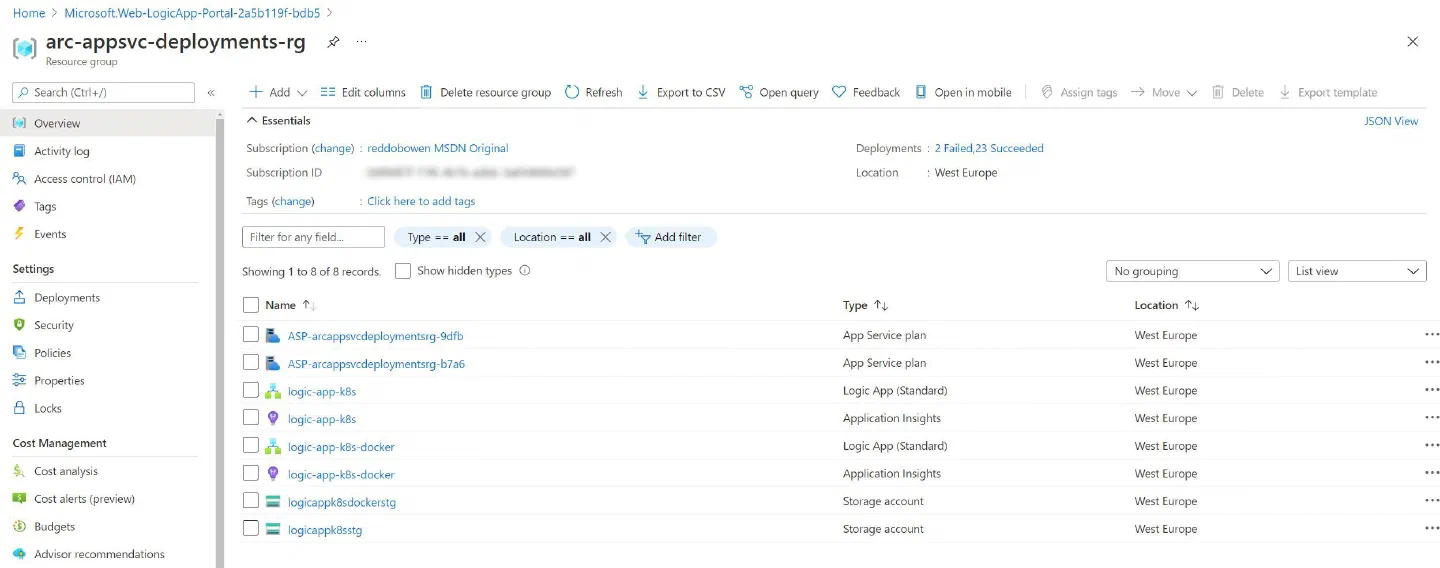The image size is (1440, 568).
Task: Click the Assign tags icon
Action: pos(1047,92)
